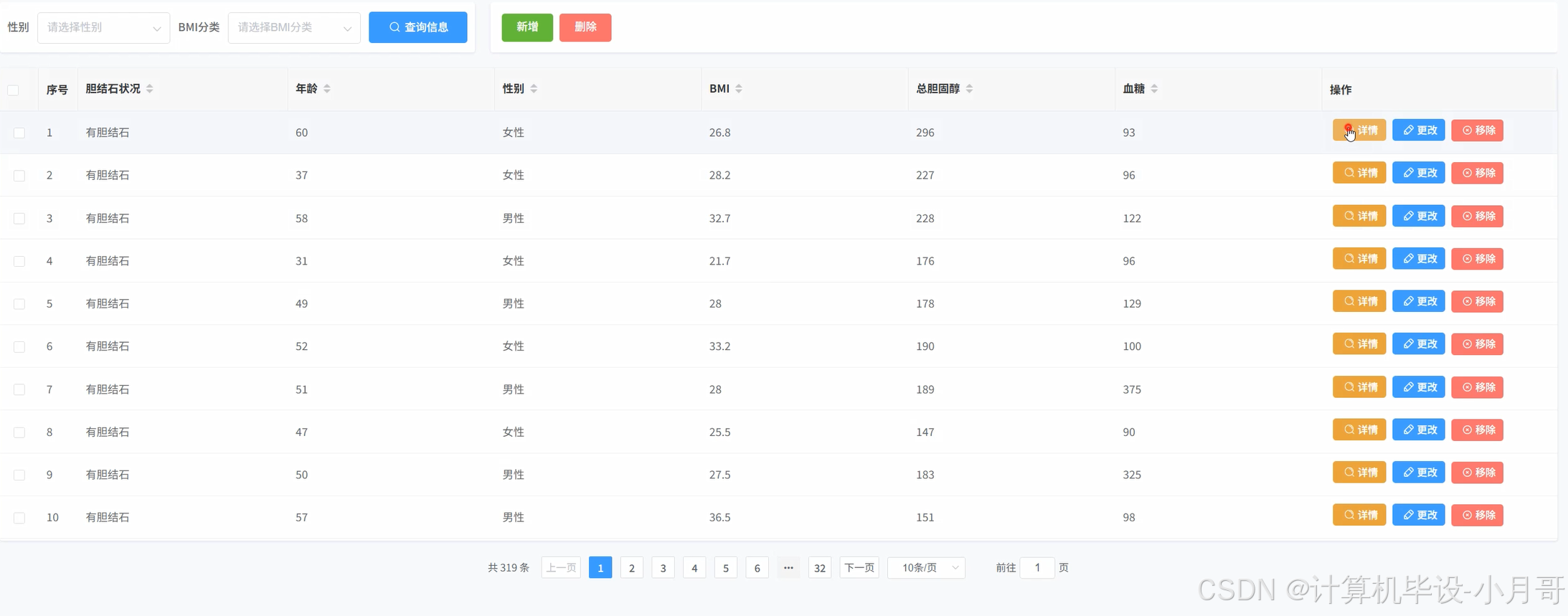This screenshot has height=616, width=1568.
Task: Click 移除 remove button for row 4
Action: [x=1478, y=259]
